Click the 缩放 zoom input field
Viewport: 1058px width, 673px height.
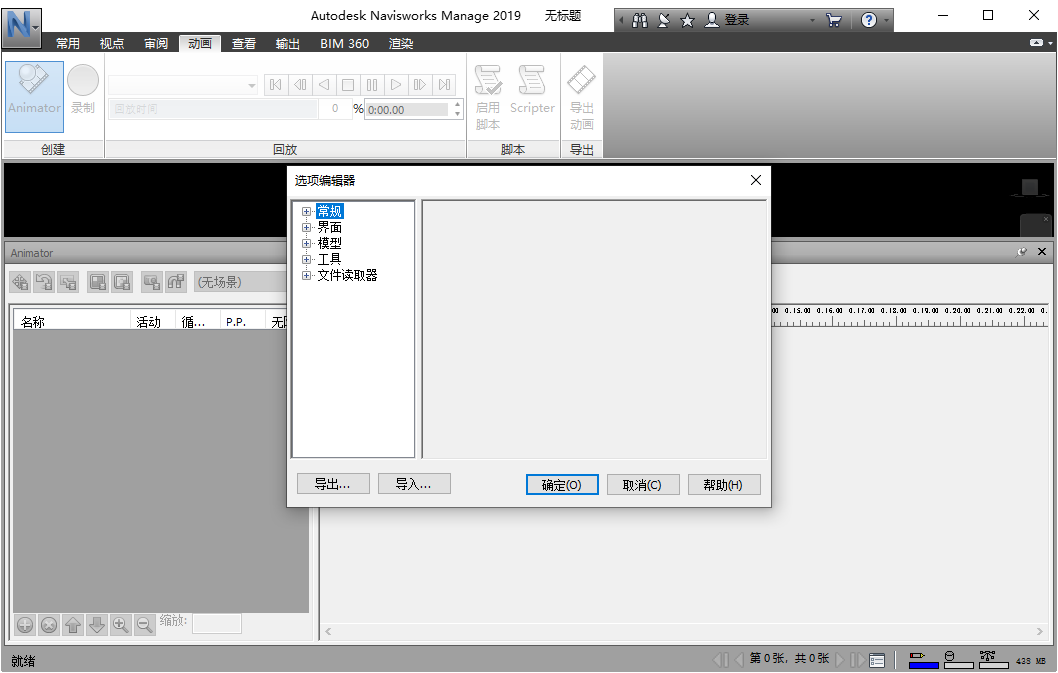click(x=217, y=624)
